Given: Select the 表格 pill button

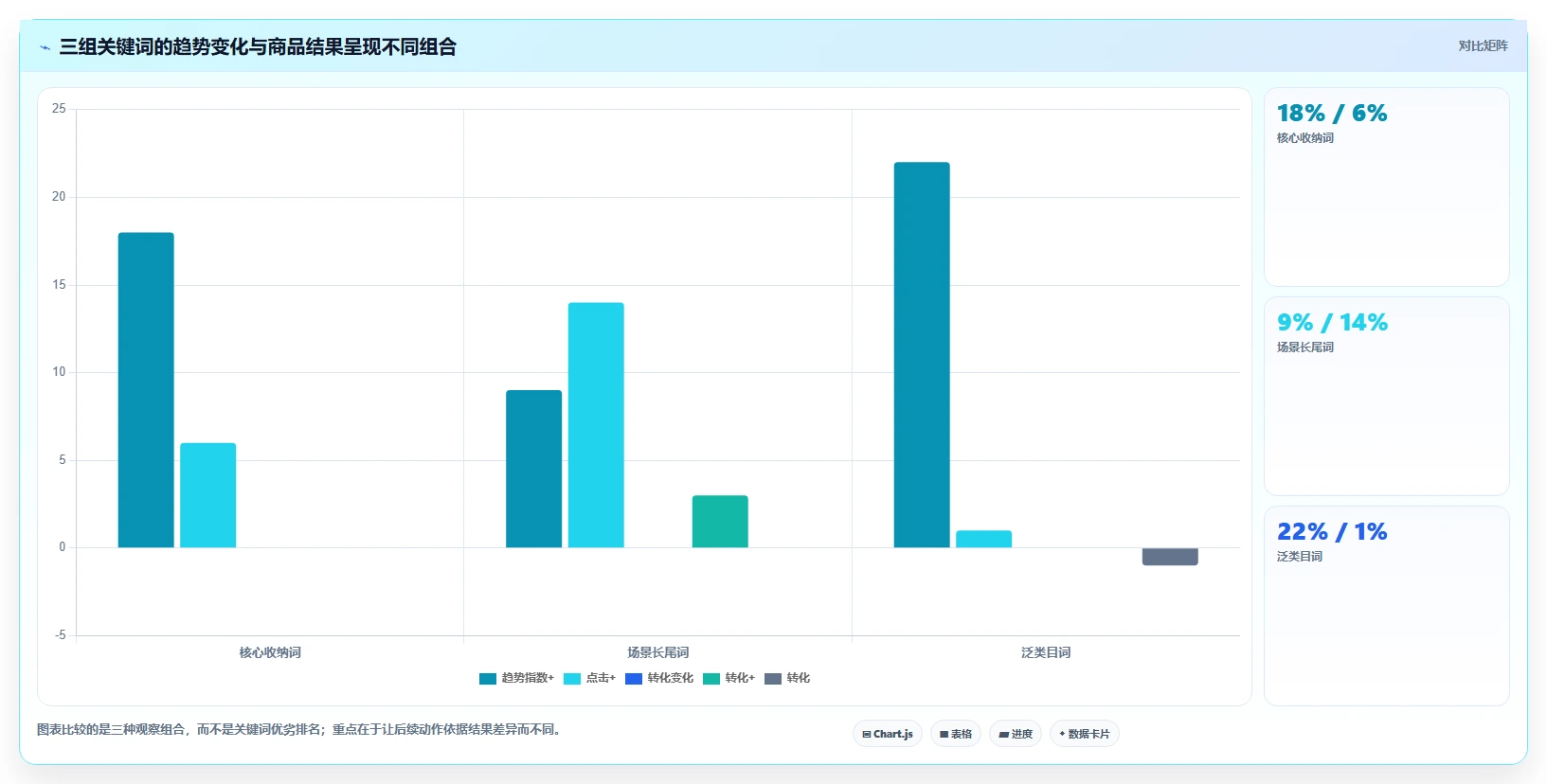Looking at the screenshot, I should pyautogui.click(x=956, y=734).
